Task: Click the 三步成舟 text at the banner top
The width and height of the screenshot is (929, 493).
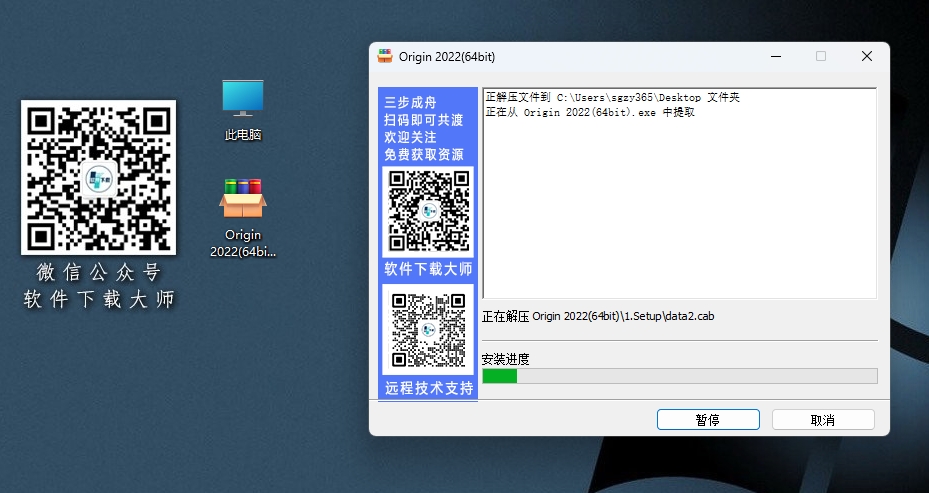Action: pos(410,103)
